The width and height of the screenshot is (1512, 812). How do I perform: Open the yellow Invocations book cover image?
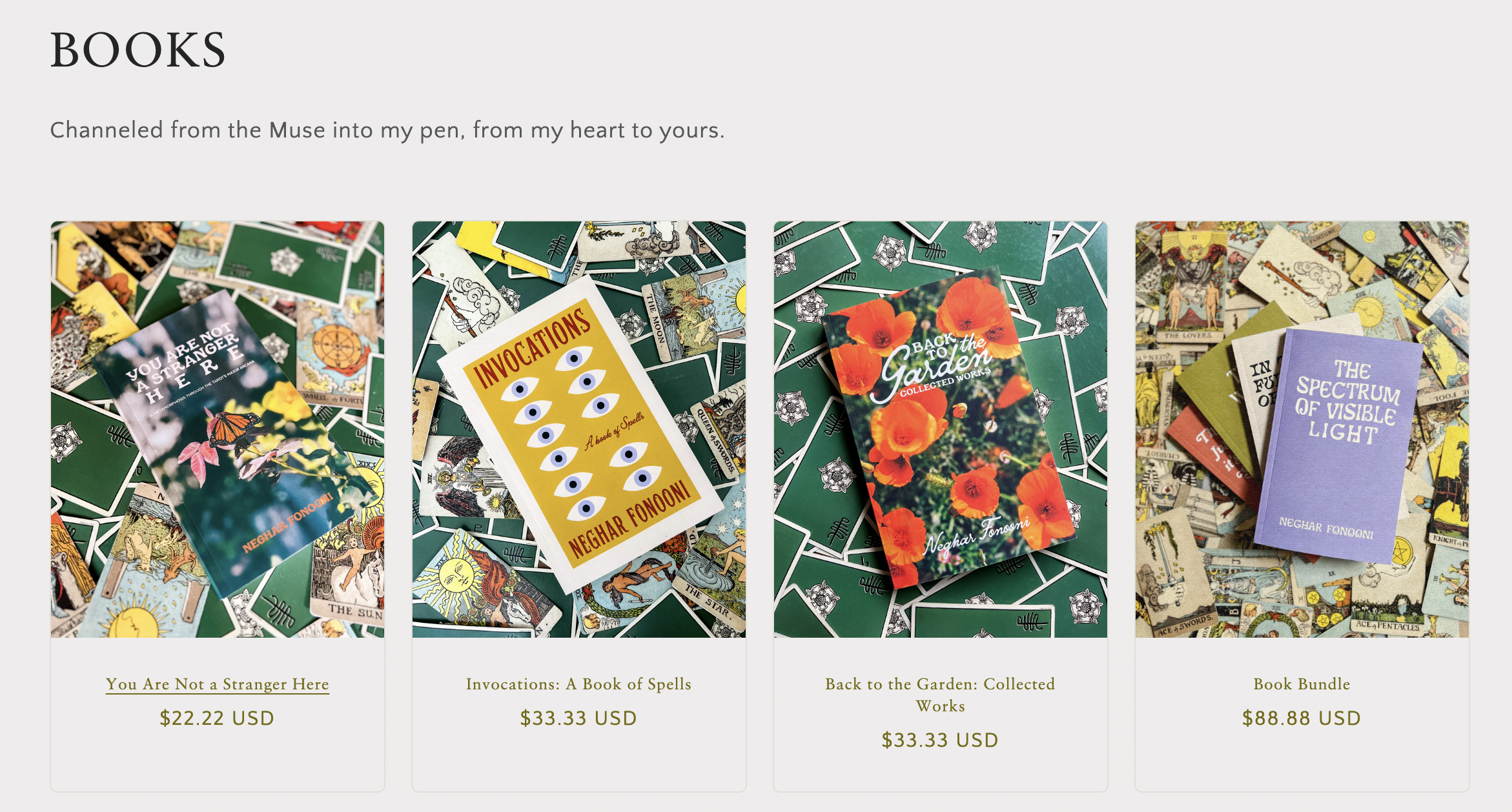point(579,429)
